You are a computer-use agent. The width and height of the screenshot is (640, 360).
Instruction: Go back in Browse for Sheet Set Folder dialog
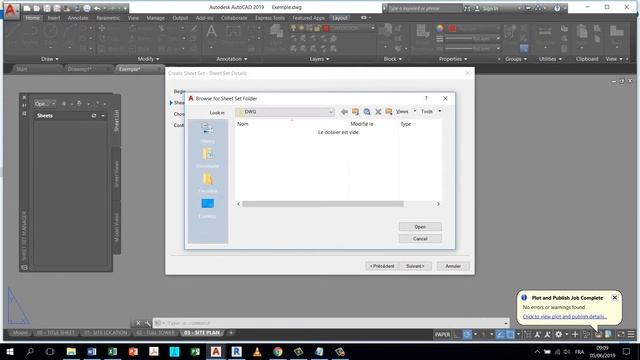(x=344, y=112)
